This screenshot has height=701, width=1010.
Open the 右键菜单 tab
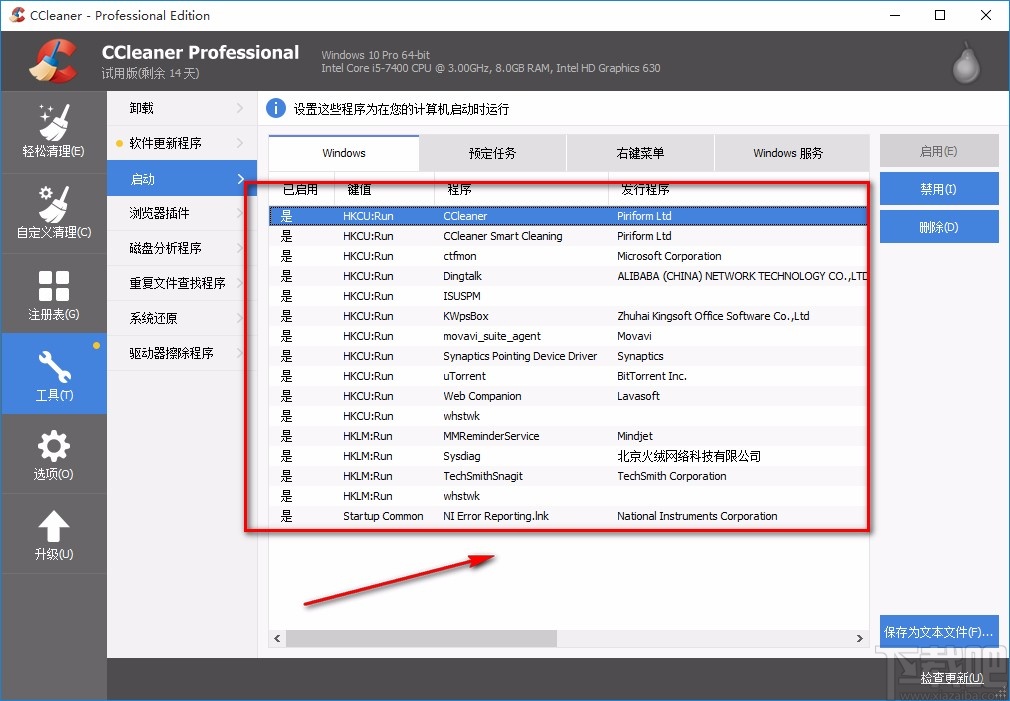click(x=640, y=152)
